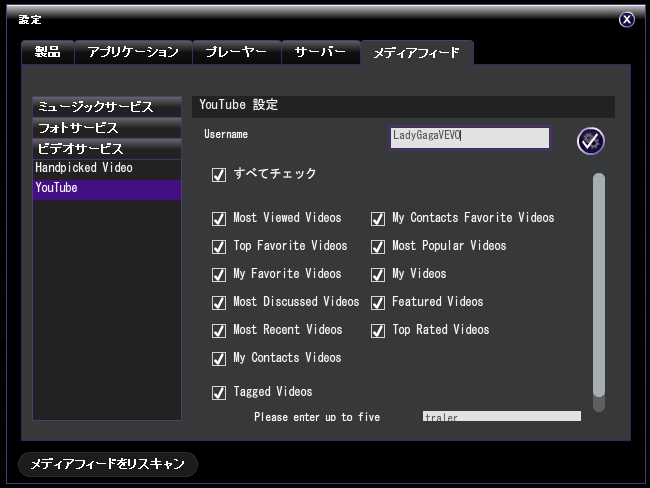The height and width of the screenshot is (488, 650).
Task: Disable Most Popular Videos
Action: [378, 247]
